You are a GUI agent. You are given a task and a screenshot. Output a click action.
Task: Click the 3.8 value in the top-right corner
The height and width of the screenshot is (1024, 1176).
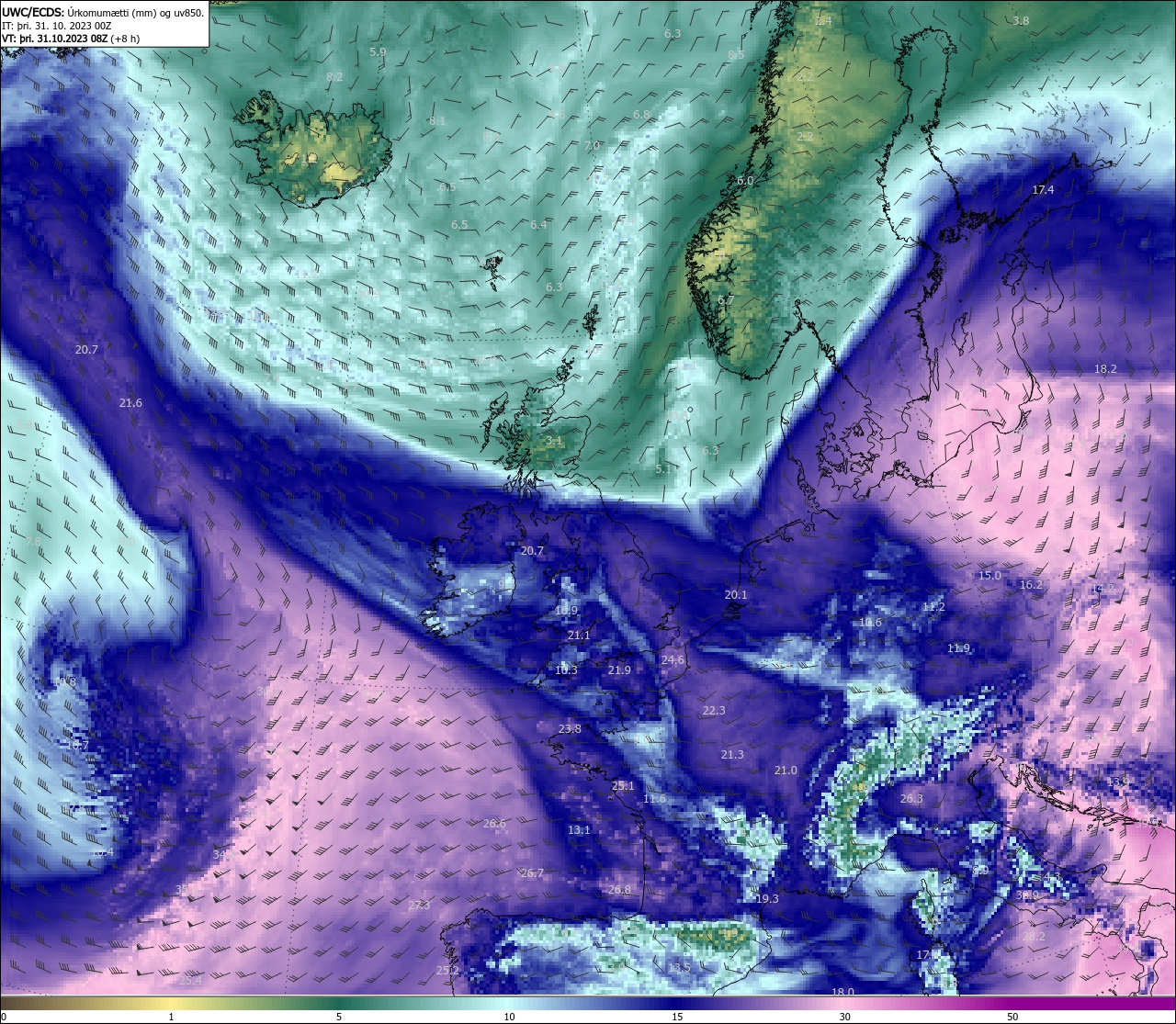coord(1021,21)
